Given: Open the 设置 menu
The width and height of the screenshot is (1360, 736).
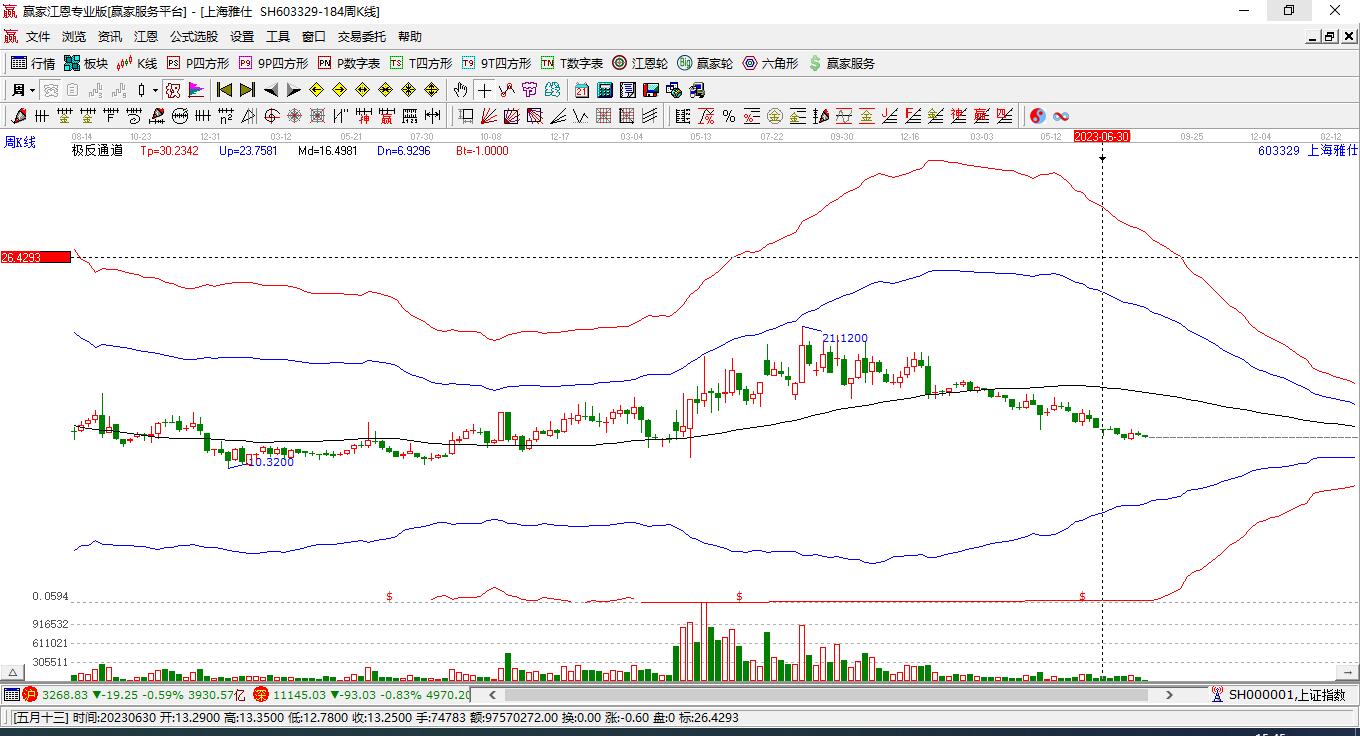Looking at the screenshot, I should (242, 37).
